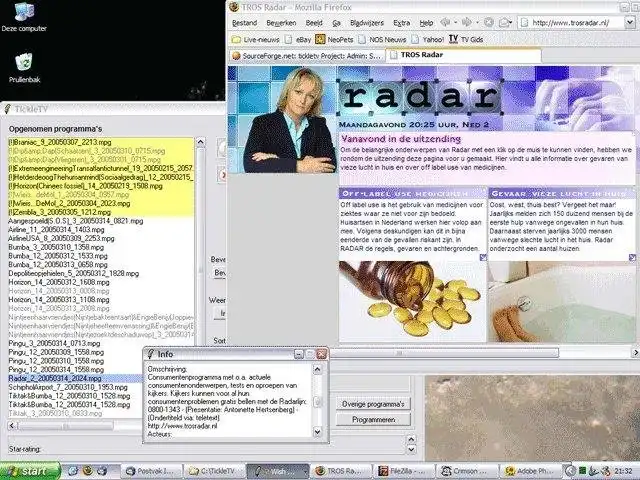
Task: Click the Firefox stop loading icon
Action: tap(489, 22)
